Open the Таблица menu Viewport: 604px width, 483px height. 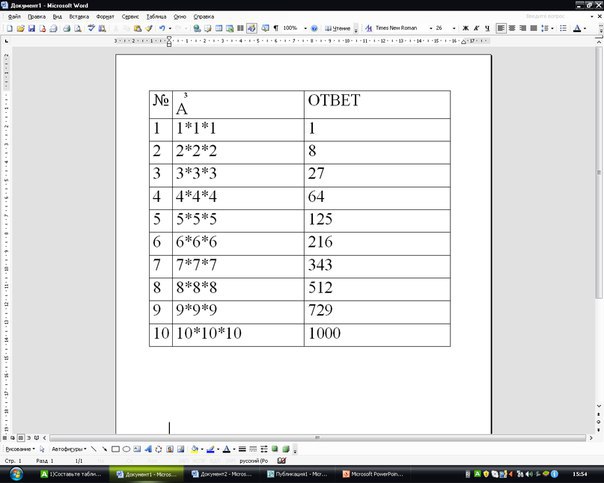tap(156, 17)
